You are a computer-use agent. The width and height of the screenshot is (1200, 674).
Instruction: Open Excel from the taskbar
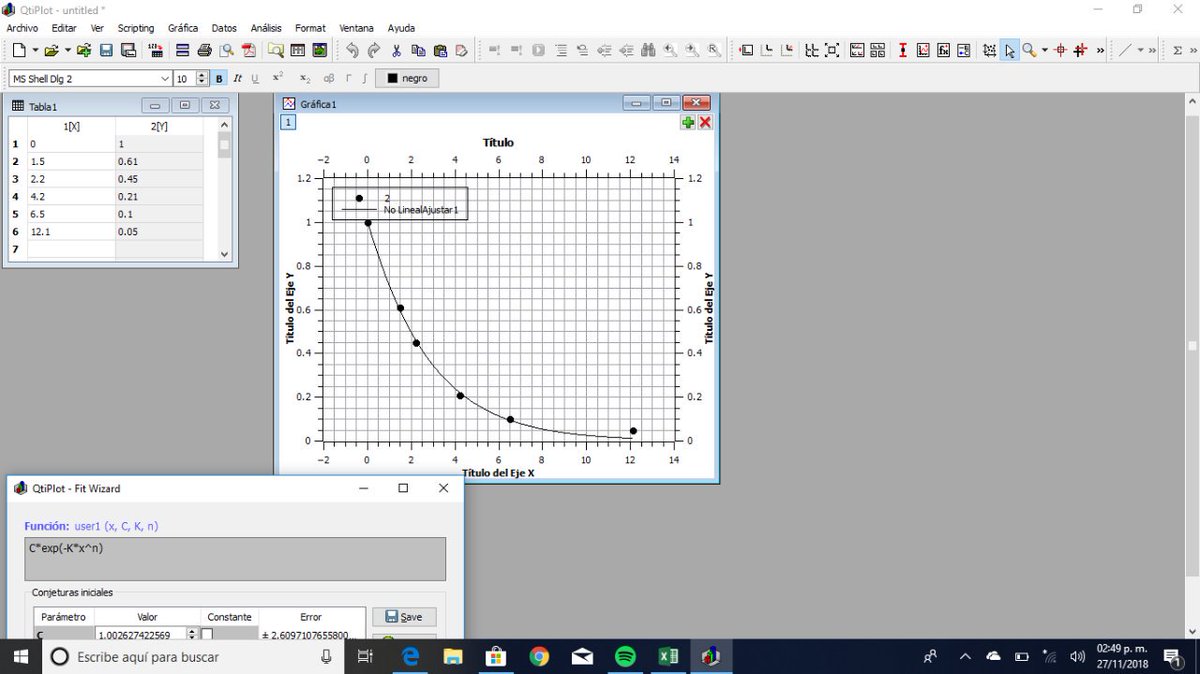668,656
